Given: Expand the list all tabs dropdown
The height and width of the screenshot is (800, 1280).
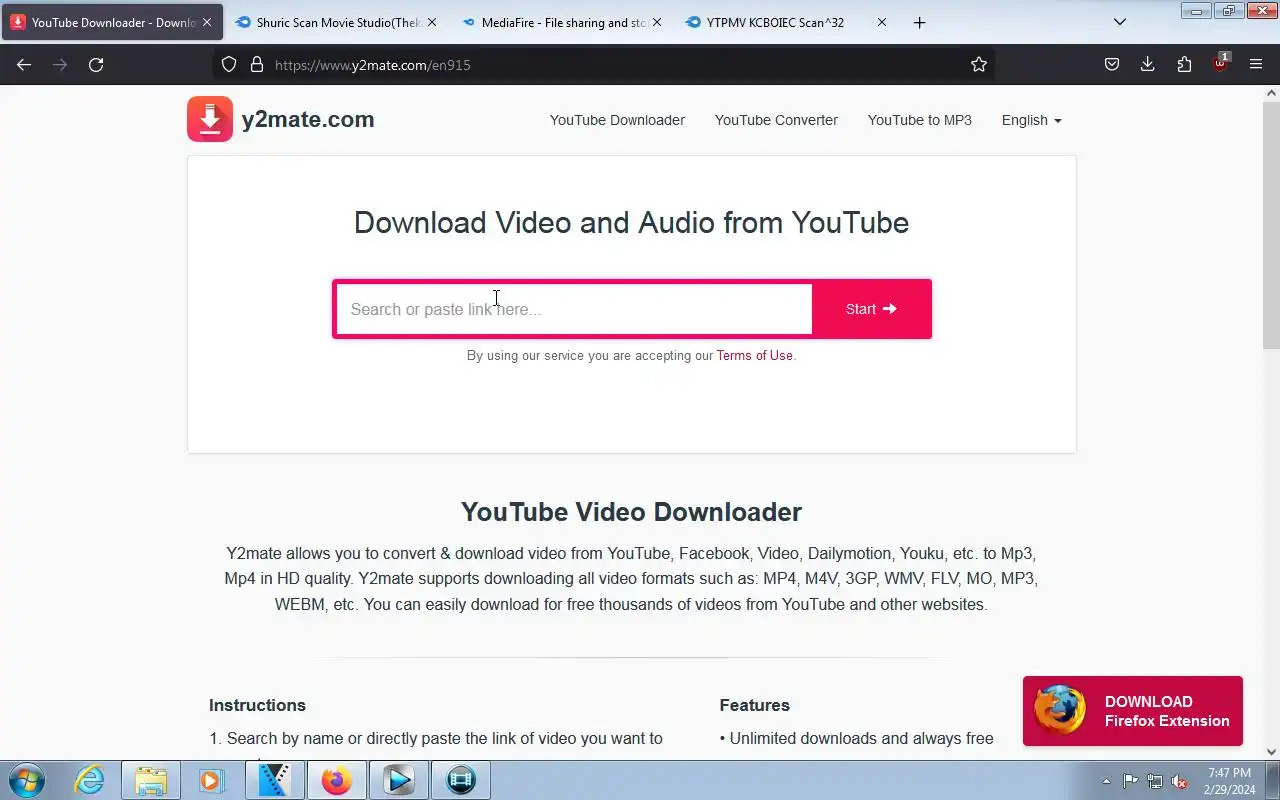Looking at the screenshot, I should (x=1120, y=22).
